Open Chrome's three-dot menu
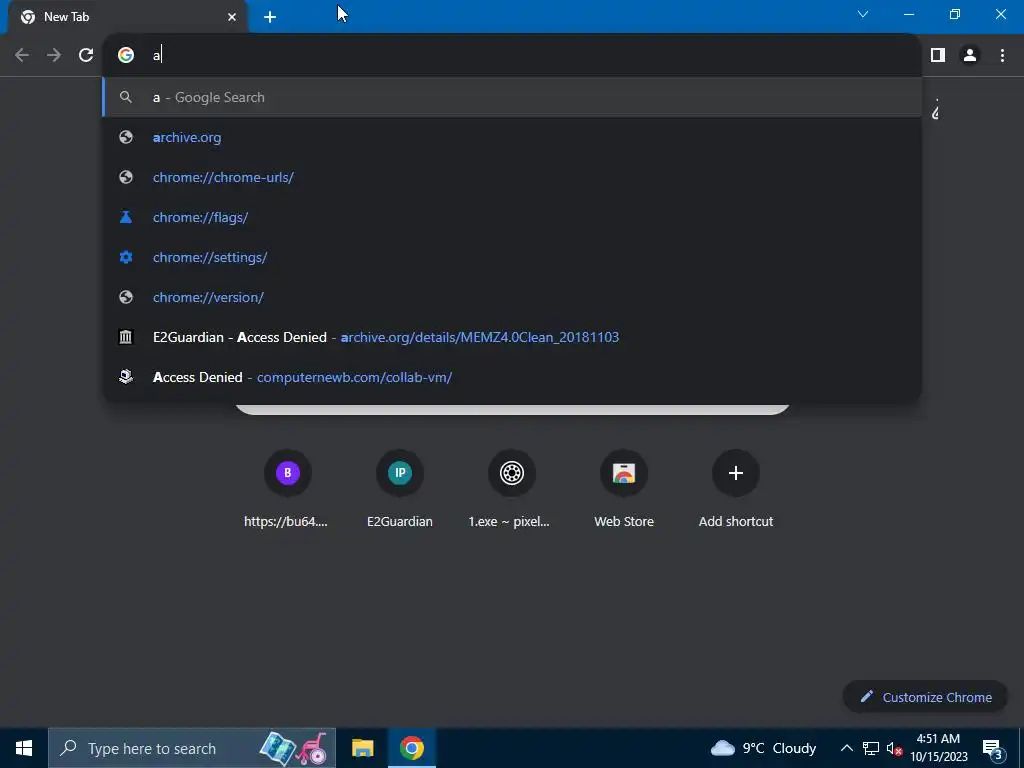Viewport: 1024px width, 768px height. tap(1002, 55)
